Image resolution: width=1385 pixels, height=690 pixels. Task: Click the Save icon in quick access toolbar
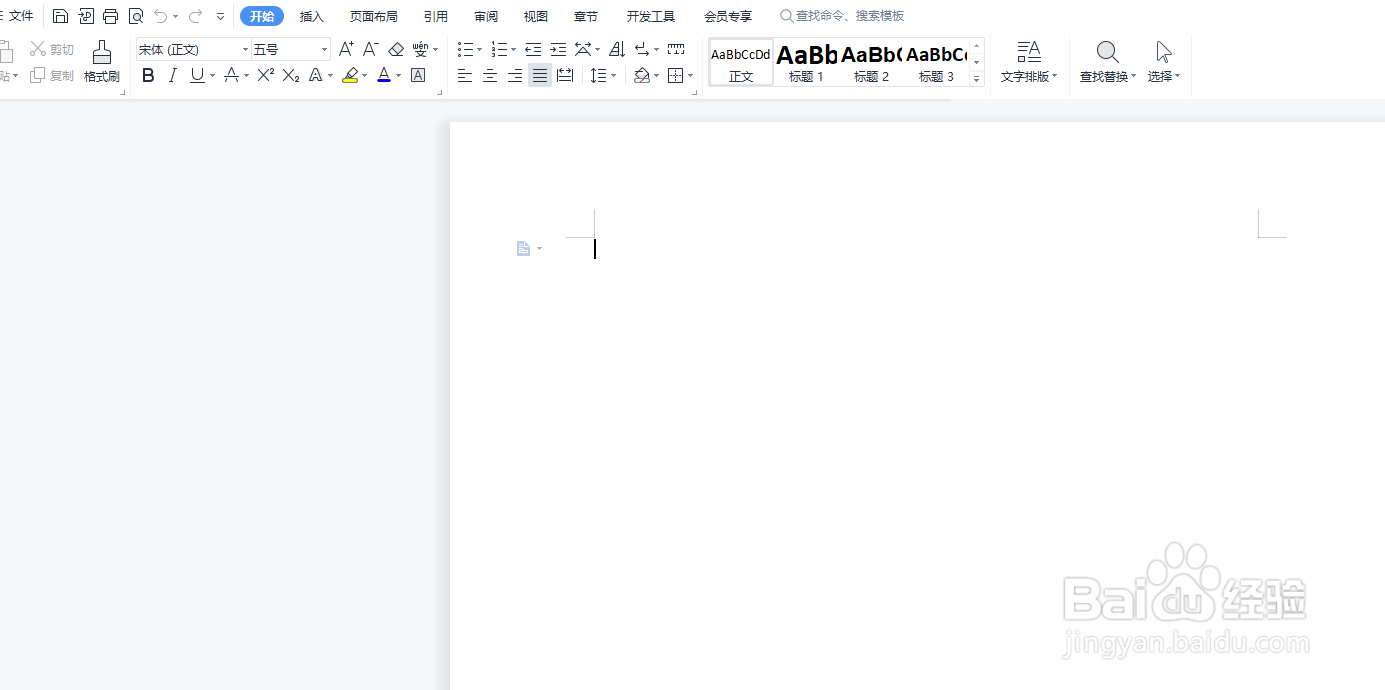[60, 16]
